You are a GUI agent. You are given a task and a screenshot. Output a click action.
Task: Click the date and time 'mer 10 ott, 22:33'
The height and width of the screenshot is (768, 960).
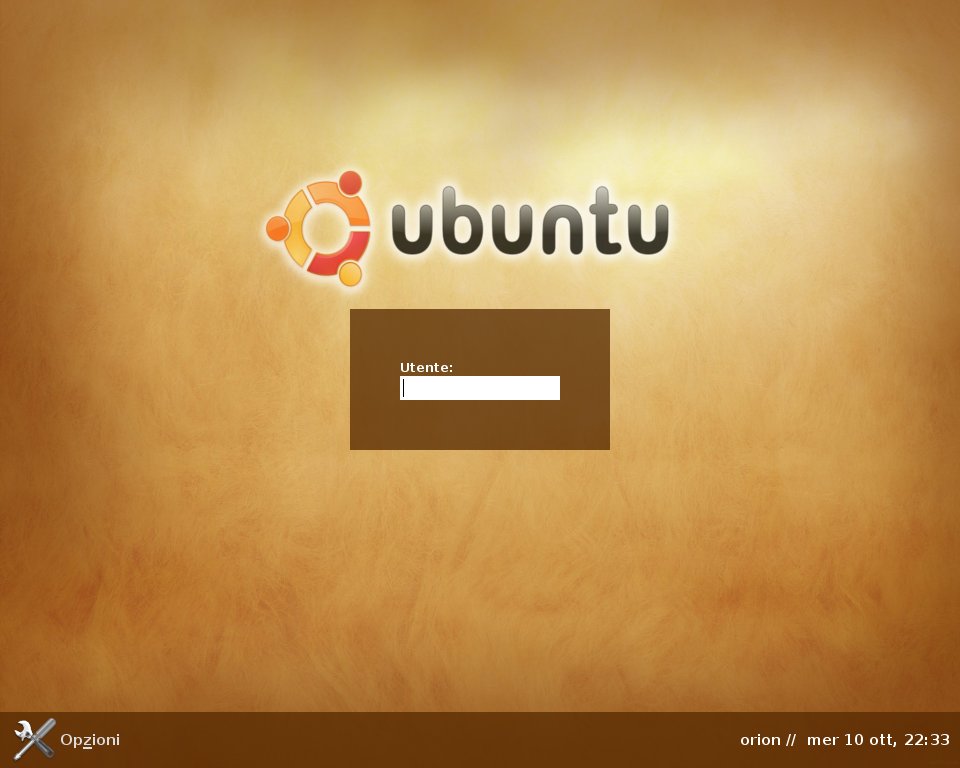pyautogui.click(x=878, y=740)
